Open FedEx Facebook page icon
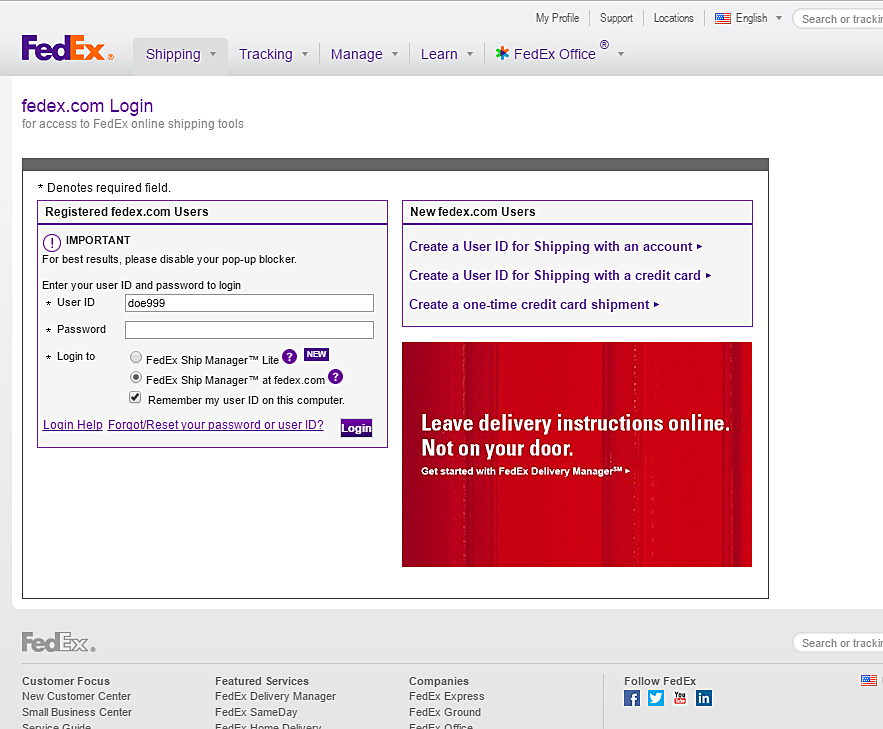Screen dimensions: 883x729 (x=632, y=698)
